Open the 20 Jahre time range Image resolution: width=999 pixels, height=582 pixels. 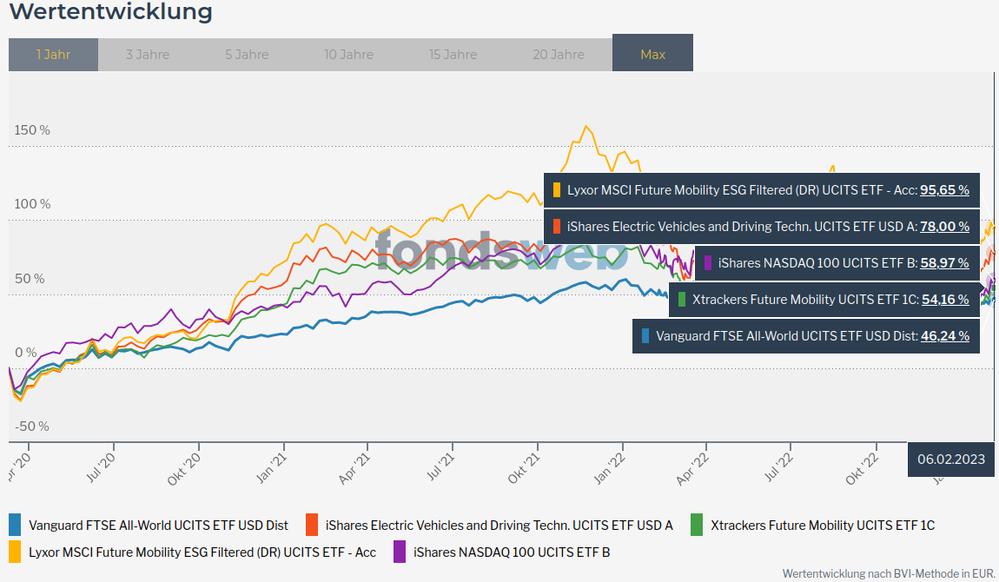click(558, 54)
